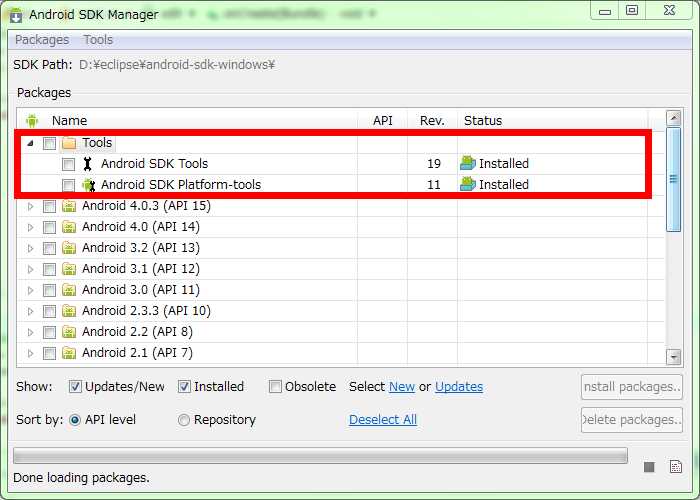Screen dimensions: 700x500
Task: Click the Android SDK Platform-tools robot wrench icon
Action: (89, 185)
